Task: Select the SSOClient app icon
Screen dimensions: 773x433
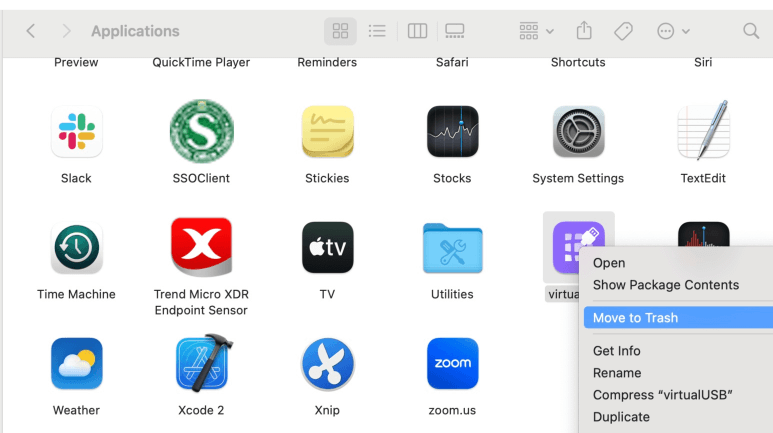Action: pyautogui.click(x=202, y=131)
